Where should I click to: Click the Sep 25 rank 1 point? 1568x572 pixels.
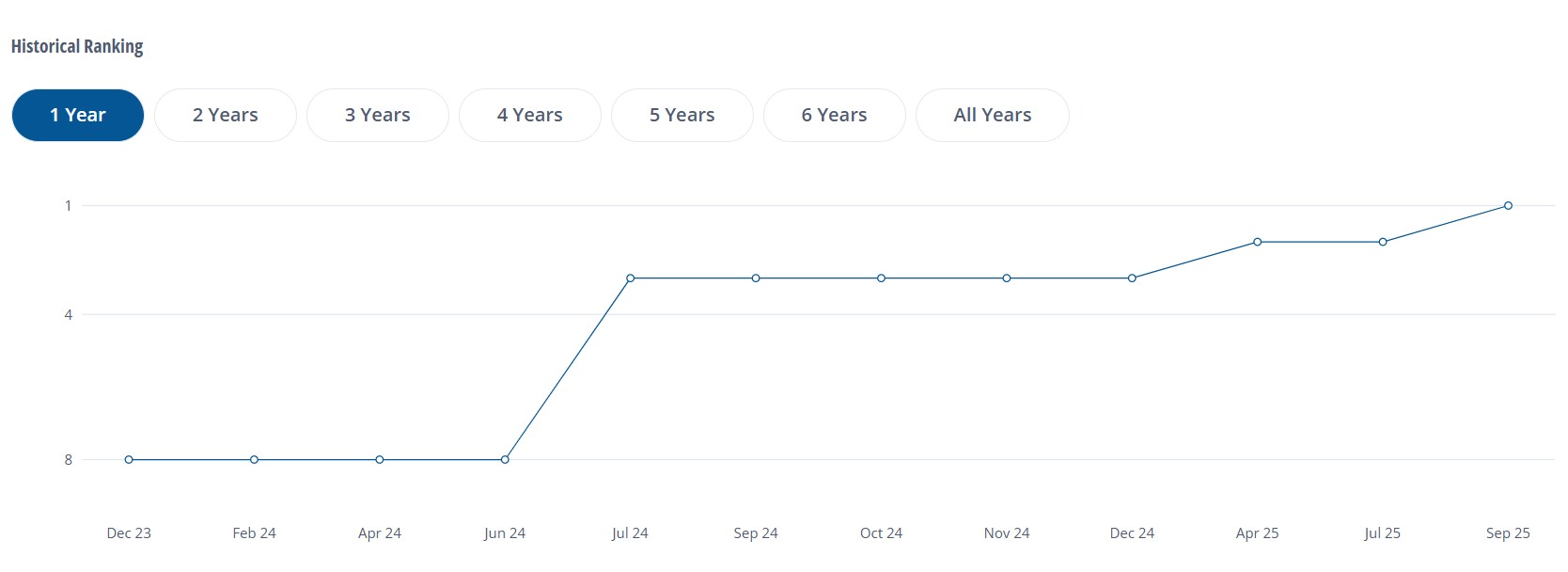click(1508, 205)
